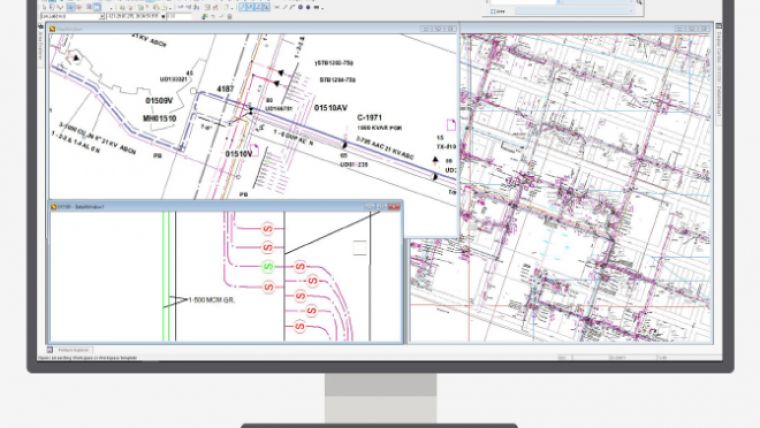Viewport: 760px width, 428px height.
Task: Click the 01510AV label
Action: tap(331, 108)
